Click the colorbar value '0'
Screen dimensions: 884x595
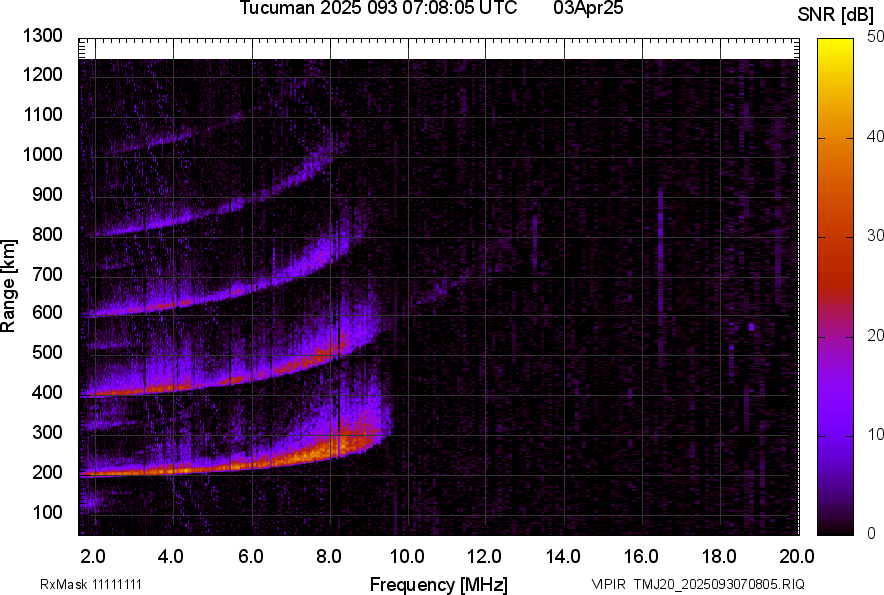click(x=872, y=533)
